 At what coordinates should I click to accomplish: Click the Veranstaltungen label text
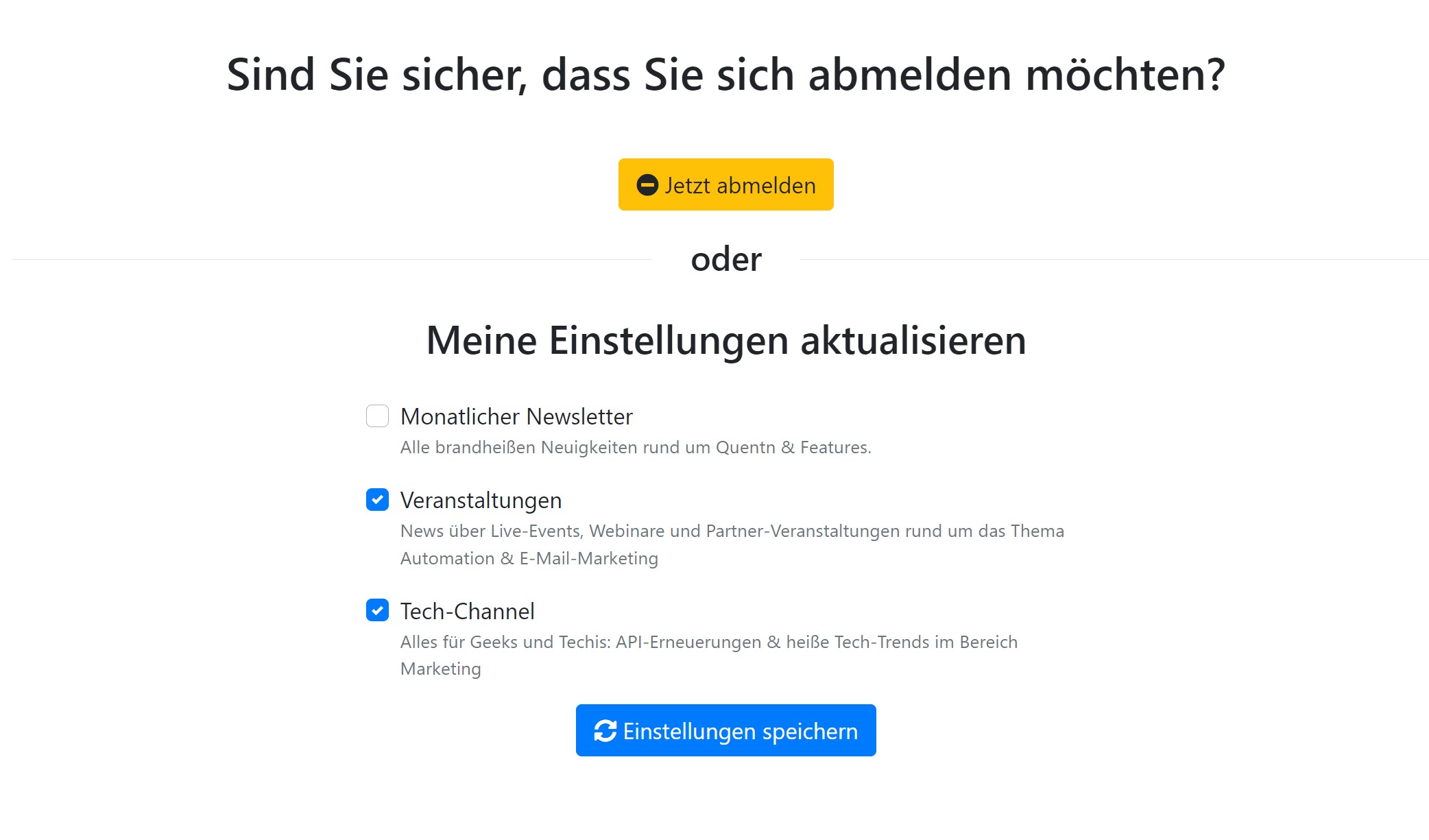[481, 501]
